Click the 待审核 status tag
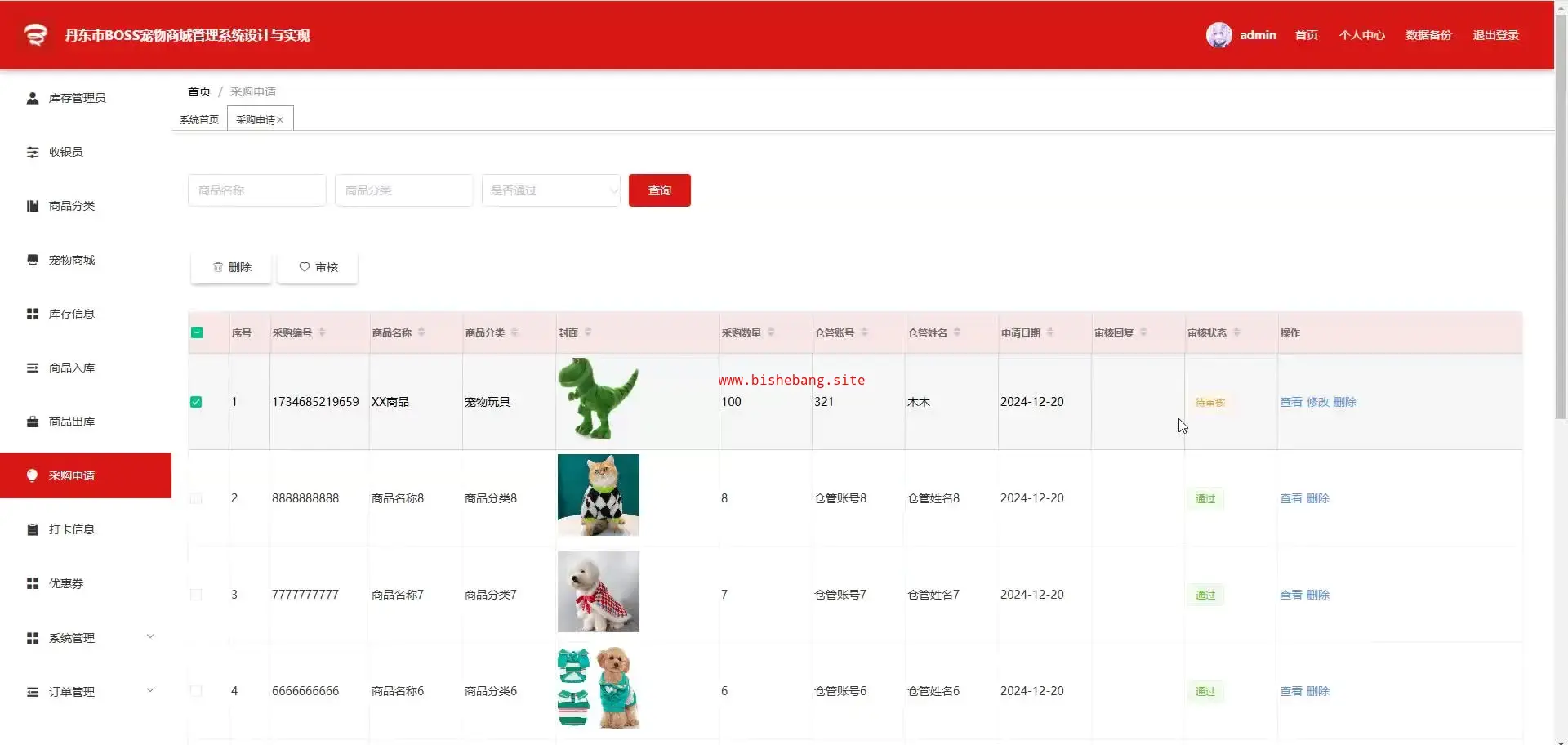This screenshot has width=1568, height=745. tap(1210, 402)
